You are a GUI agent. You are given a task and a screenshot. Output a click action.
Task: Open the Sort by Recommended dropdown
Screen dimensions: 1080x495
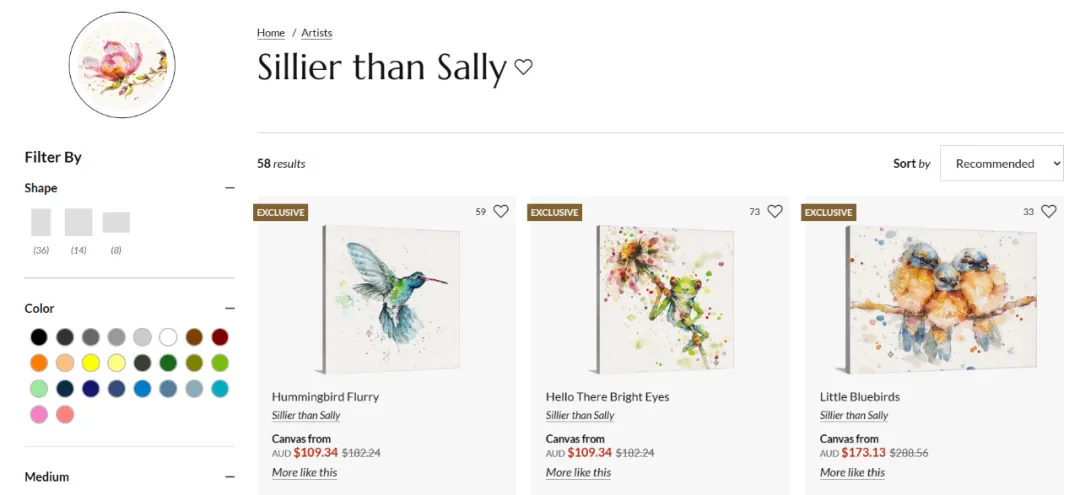[1002, 163]
